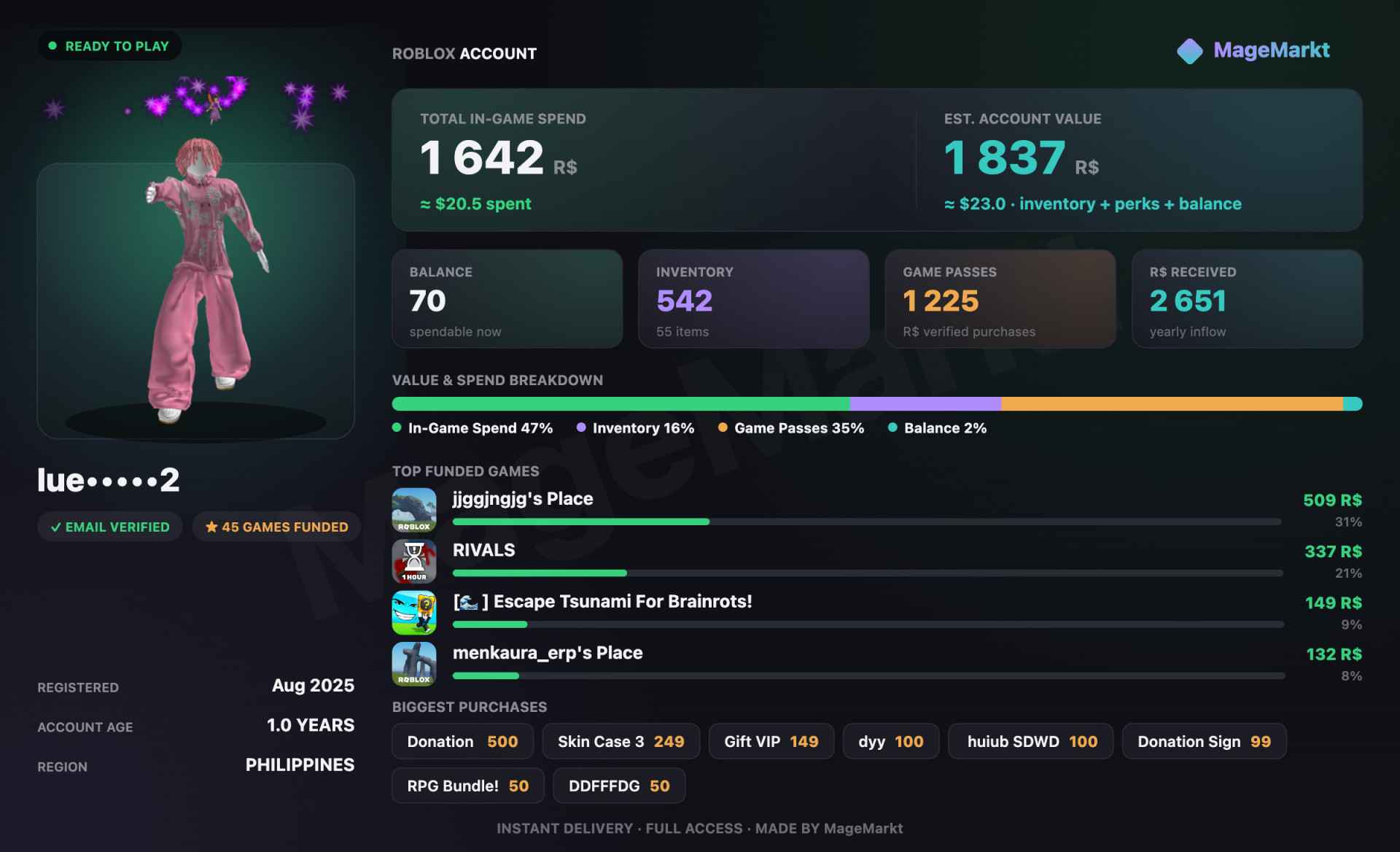
Task: Click the Aug 2025 registered date
Action: (x=313, y=686)
